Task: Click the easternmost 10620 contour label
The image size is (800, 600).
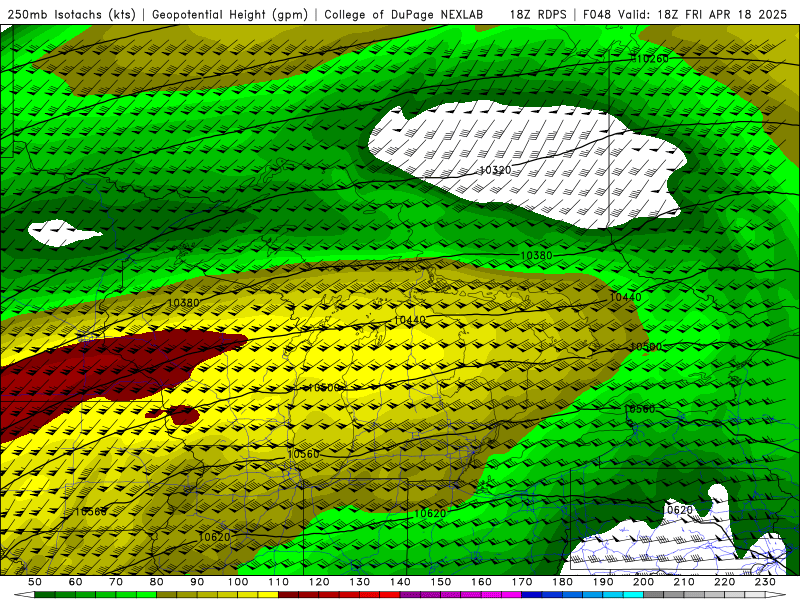Action: pos(678,510)
